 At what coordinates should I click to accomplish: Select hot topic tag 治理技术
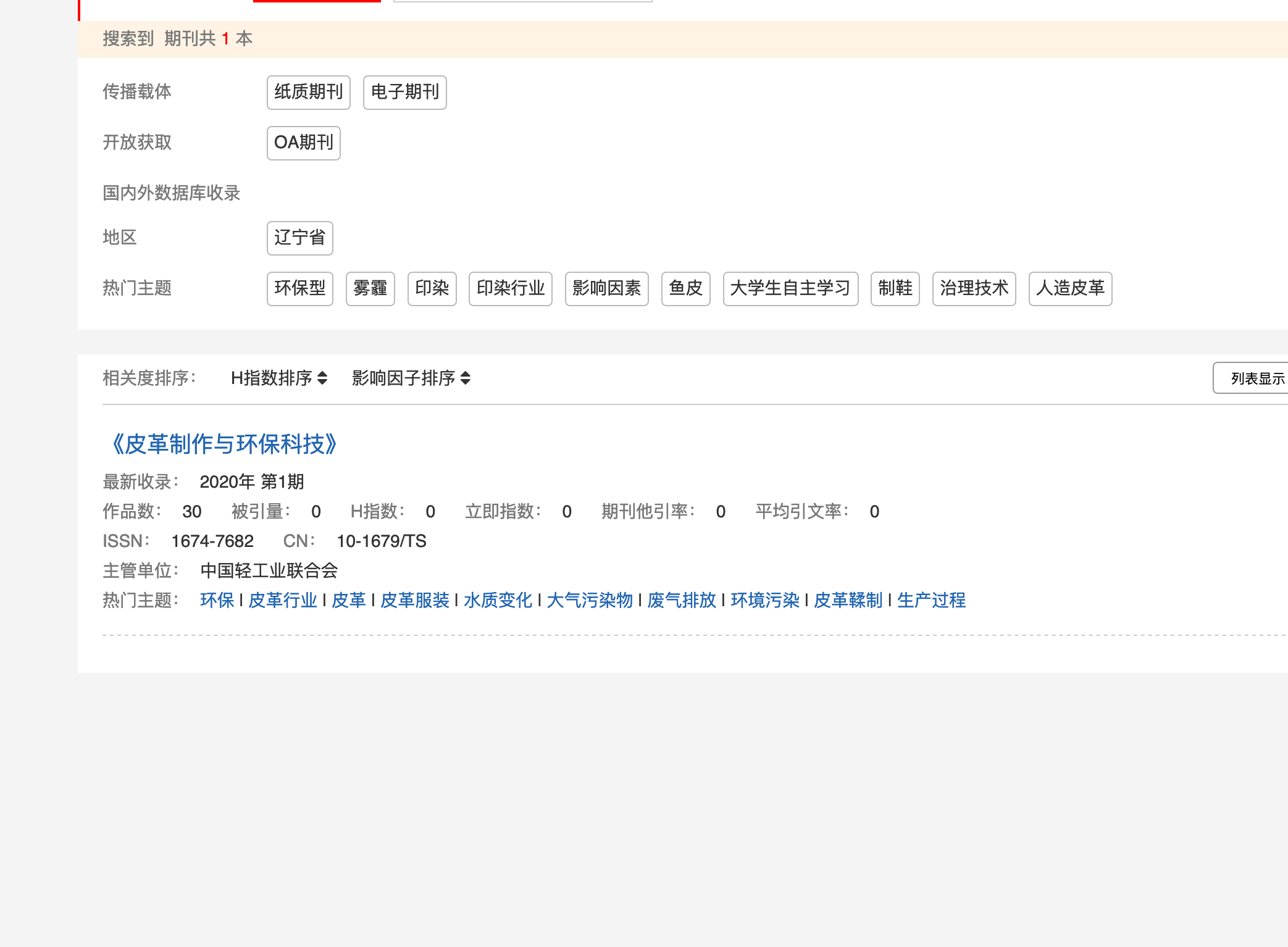point(974,289)
